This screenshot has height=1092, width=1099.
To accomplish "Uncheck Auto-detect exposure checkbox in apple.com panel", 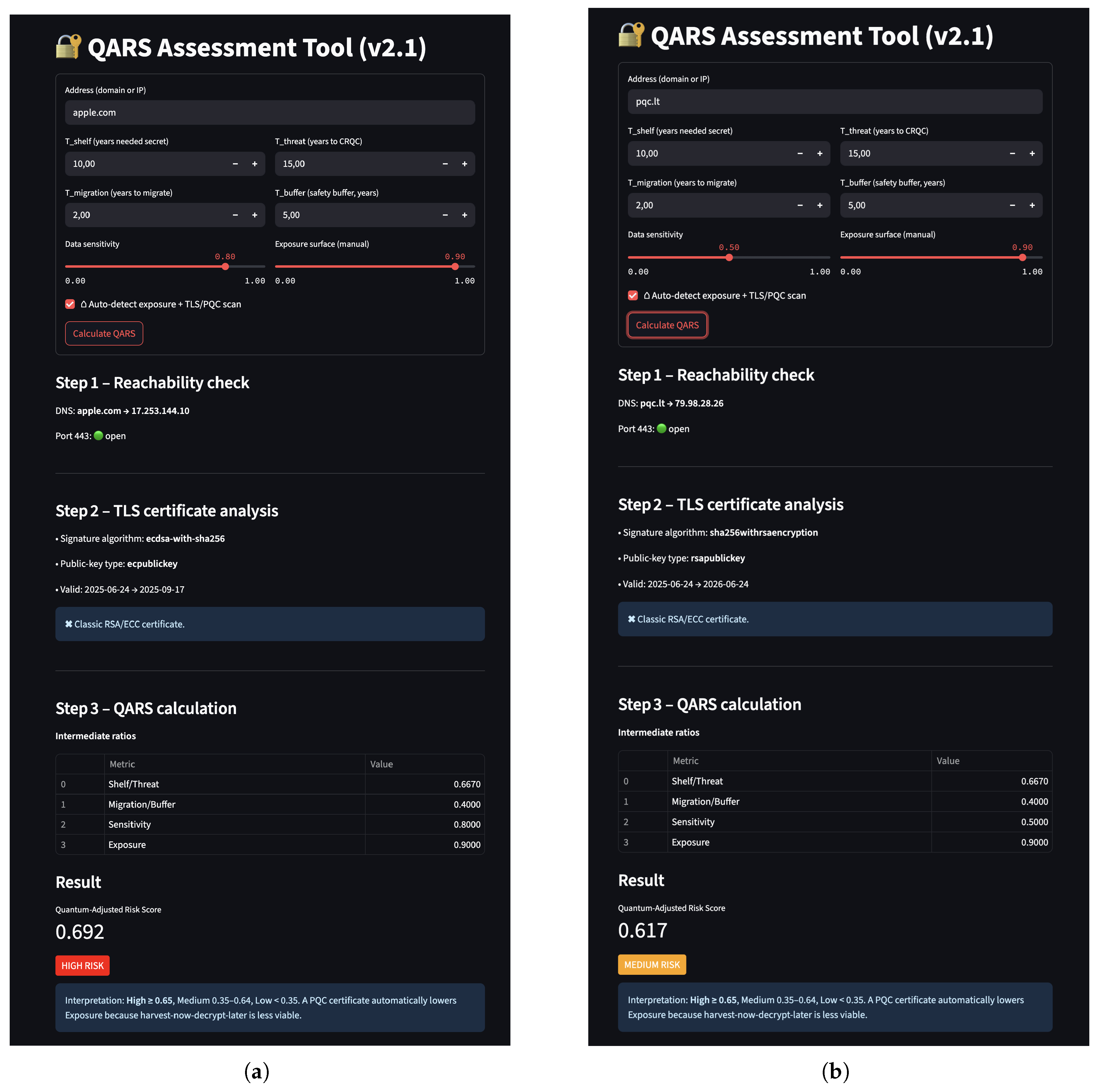I will [70, 304].
